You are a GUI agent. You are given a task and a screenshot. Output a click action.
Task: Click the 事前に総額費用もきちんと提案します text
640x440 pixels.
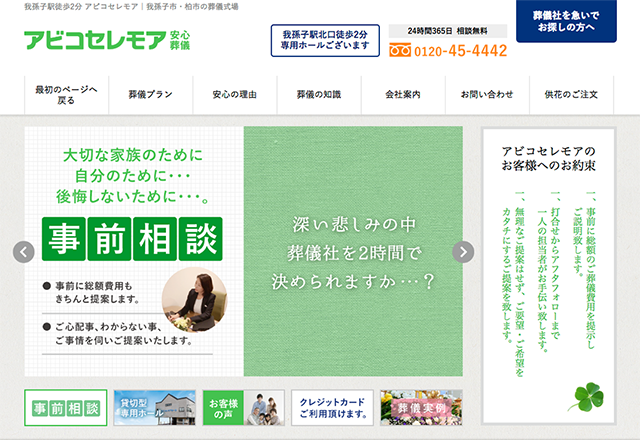[x=97, y=293]
